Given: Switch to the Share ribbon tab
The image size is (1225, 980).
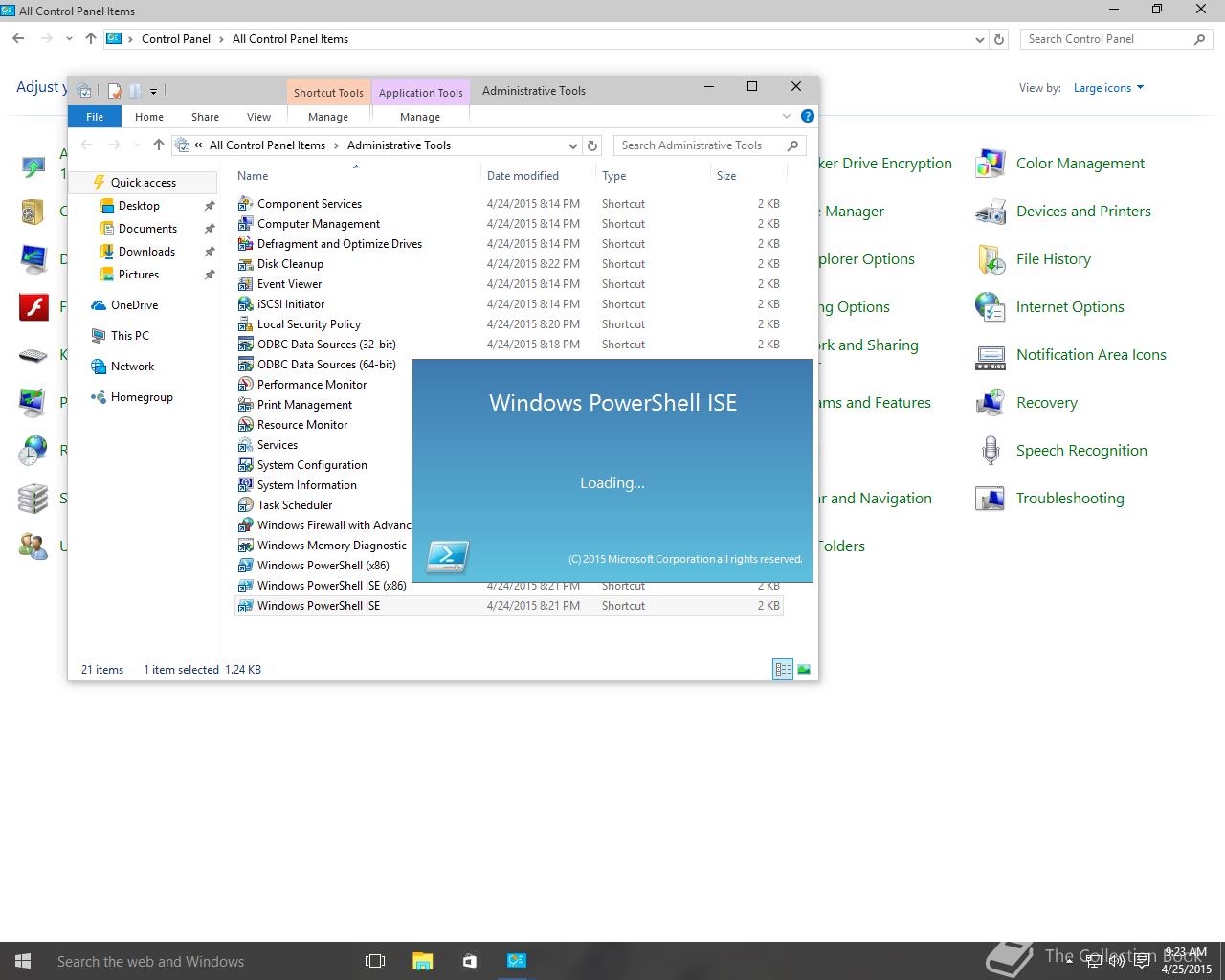Looking at the screenshot, I should pyautogui.click(x=205, y=117).
